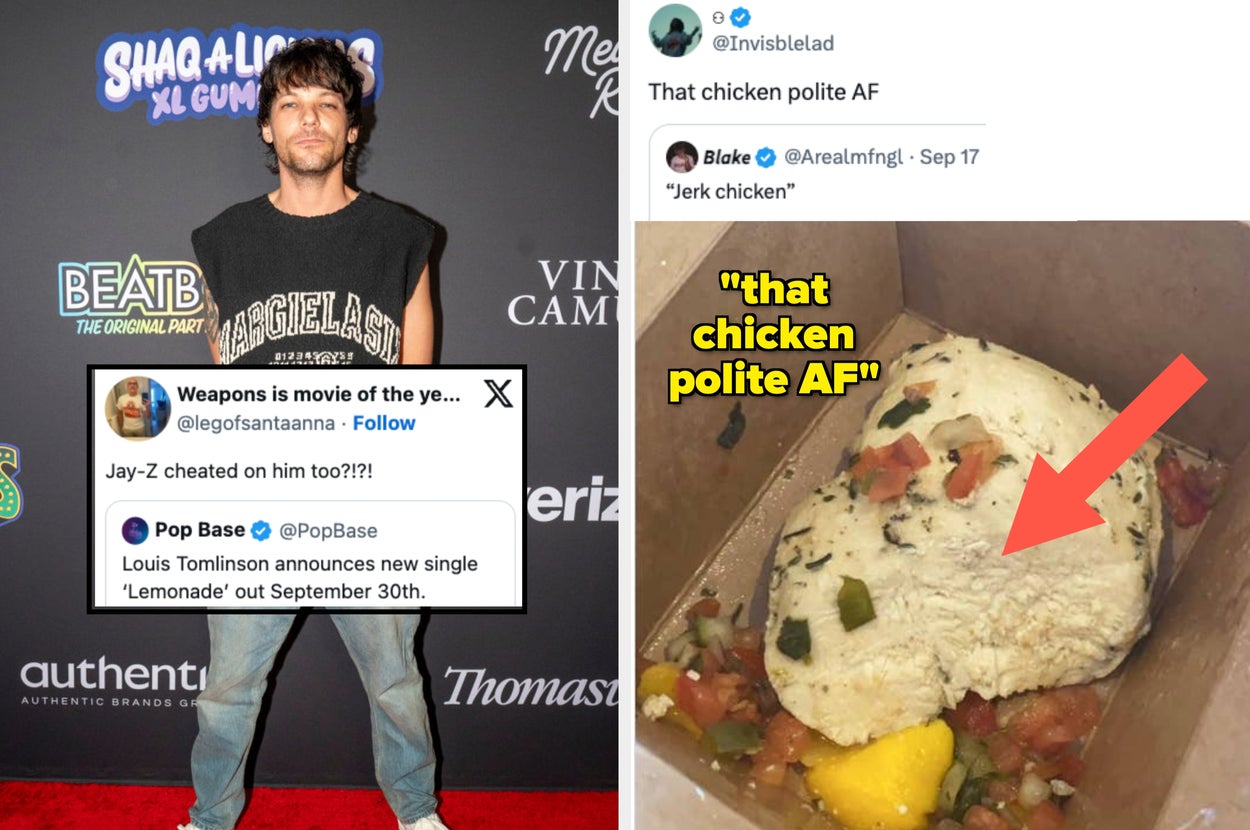Open legofsantaanna's profile avatar

(x=138, y=408)
